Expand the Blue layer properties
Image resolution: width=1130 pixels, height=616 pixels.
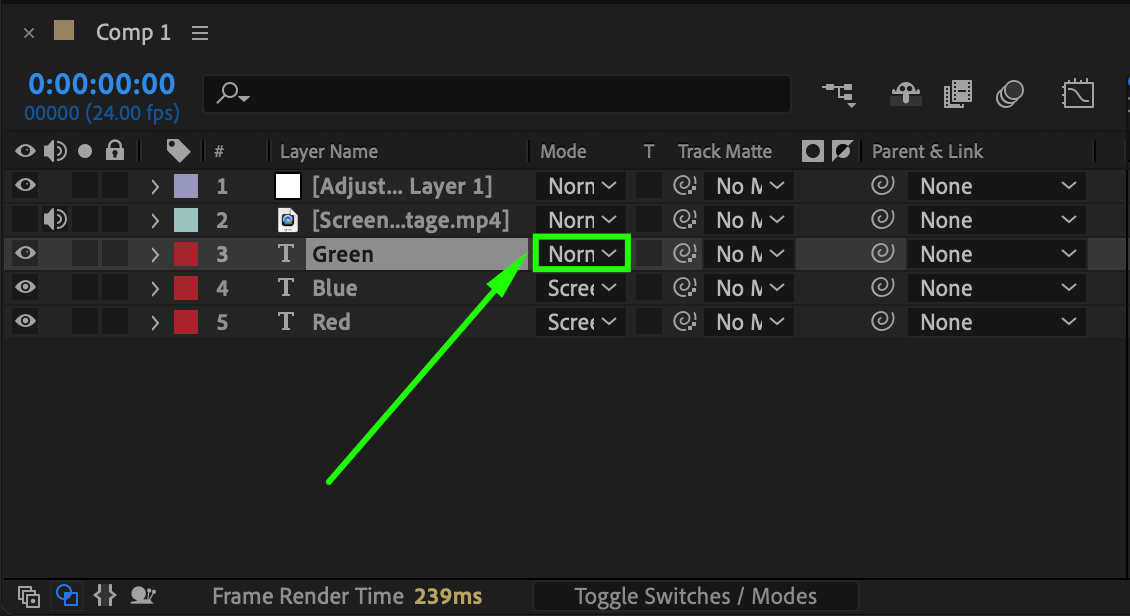[155, 288]
